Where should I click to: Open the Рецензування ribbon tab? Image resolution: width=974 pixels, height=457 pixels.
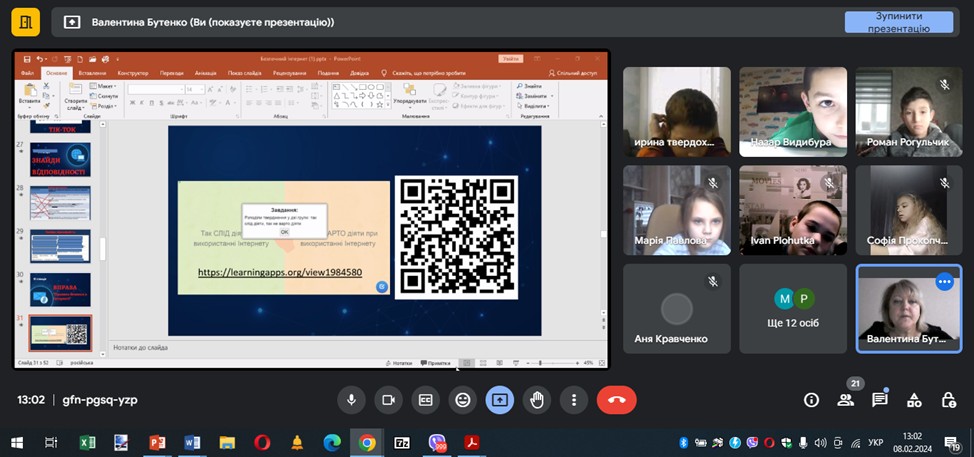(289, 73)
